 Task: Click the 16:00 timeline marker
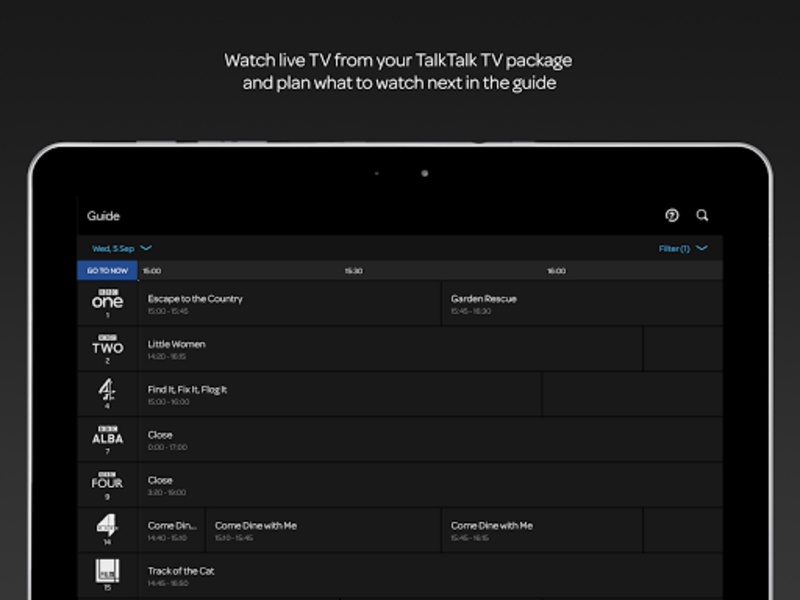click(x=556, y=271)
